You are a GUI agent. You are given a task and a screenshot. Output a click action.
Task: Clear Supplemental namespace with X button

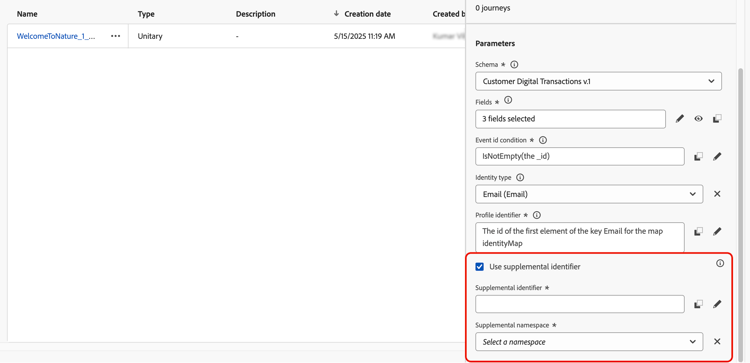click(x=717, y=342)
